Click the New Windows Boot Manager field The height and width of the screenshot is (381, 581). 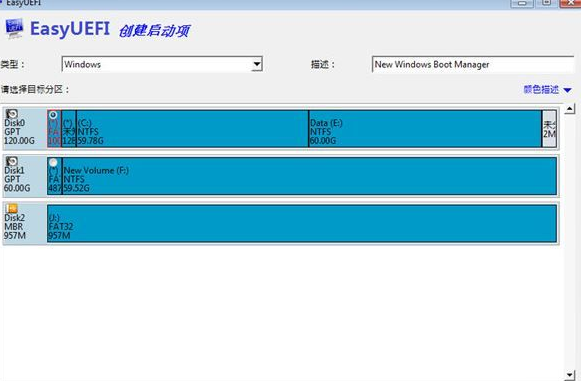coord(473,64)
